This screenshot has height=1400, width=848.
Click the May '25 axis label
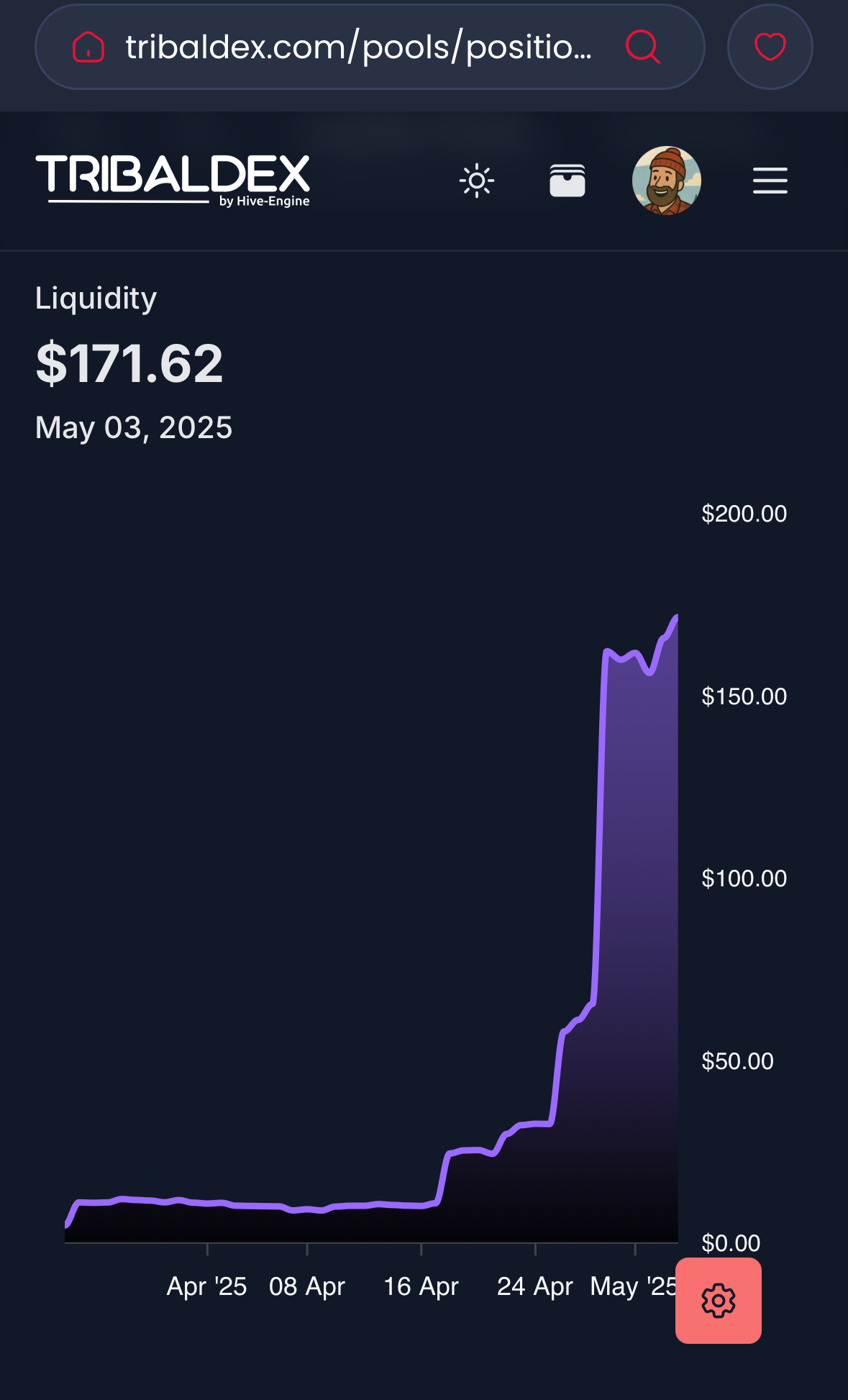point(634,1286)
